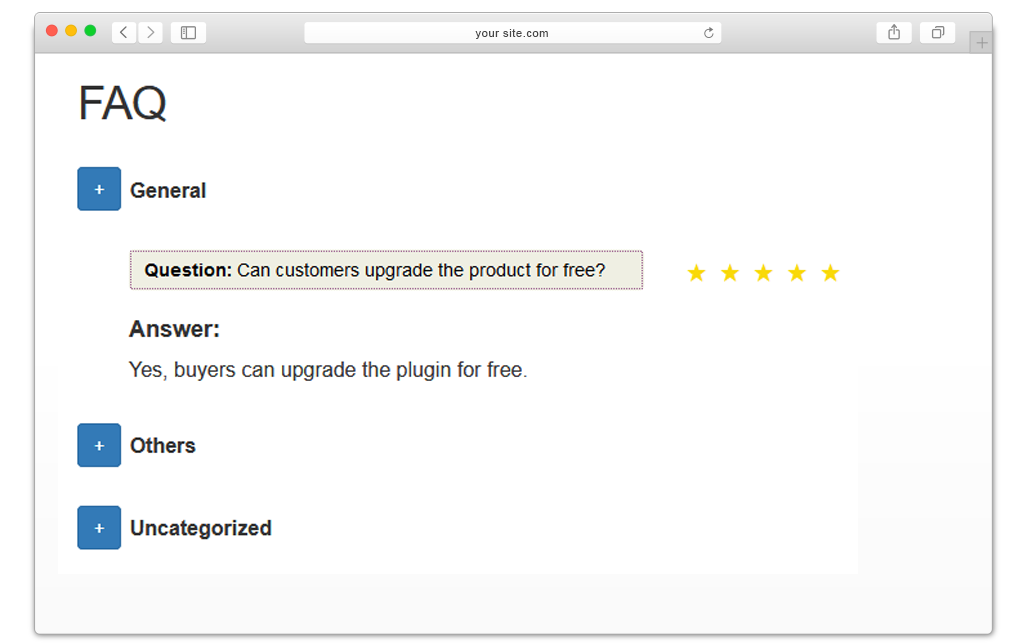Expand the Uncategorized category plus button
Image resolution: width=1024 pixels, height=643 pixels.
pos(99,527)
